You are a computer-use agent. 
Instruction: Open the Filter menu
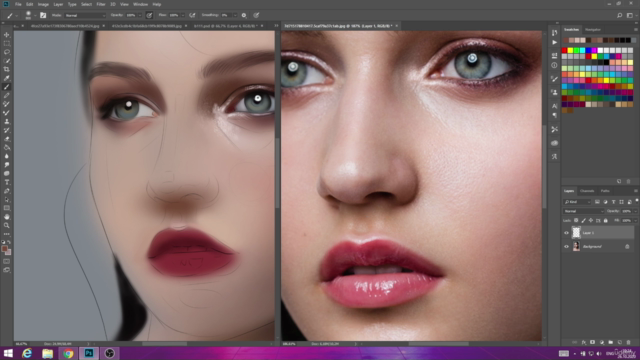101,4
